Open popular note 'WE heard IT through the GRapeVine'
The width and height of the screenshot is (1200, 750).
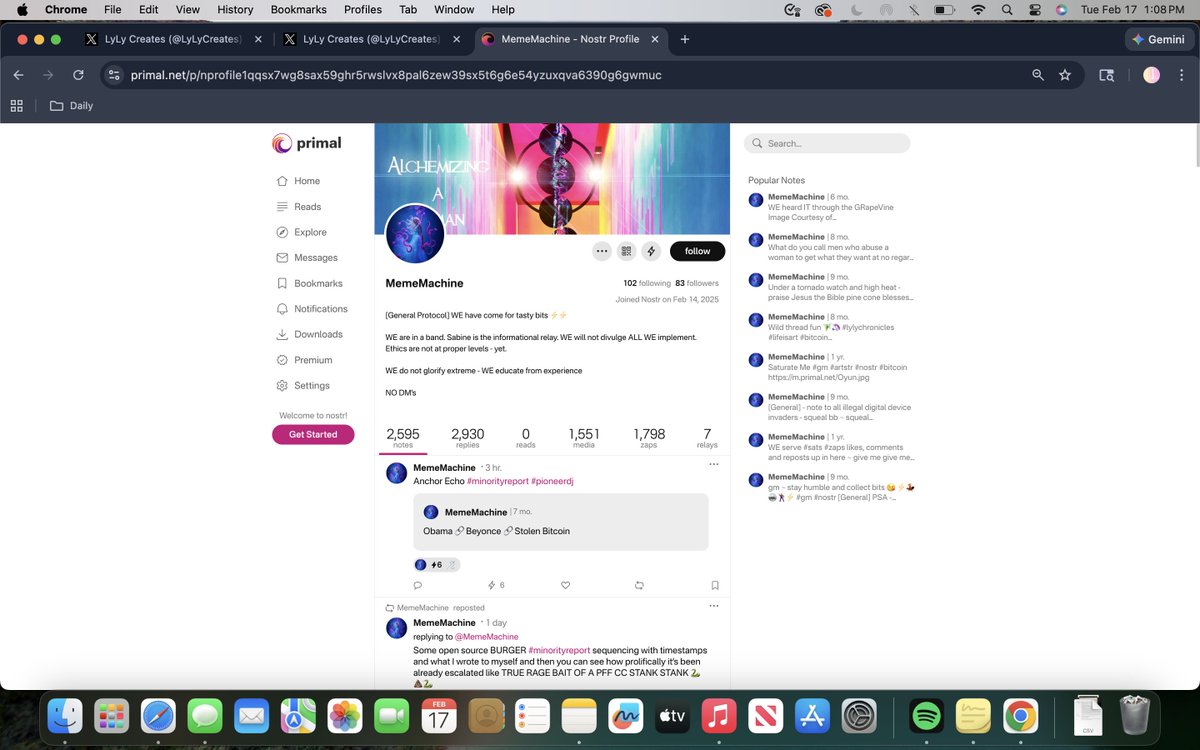[x=830, y=207]
